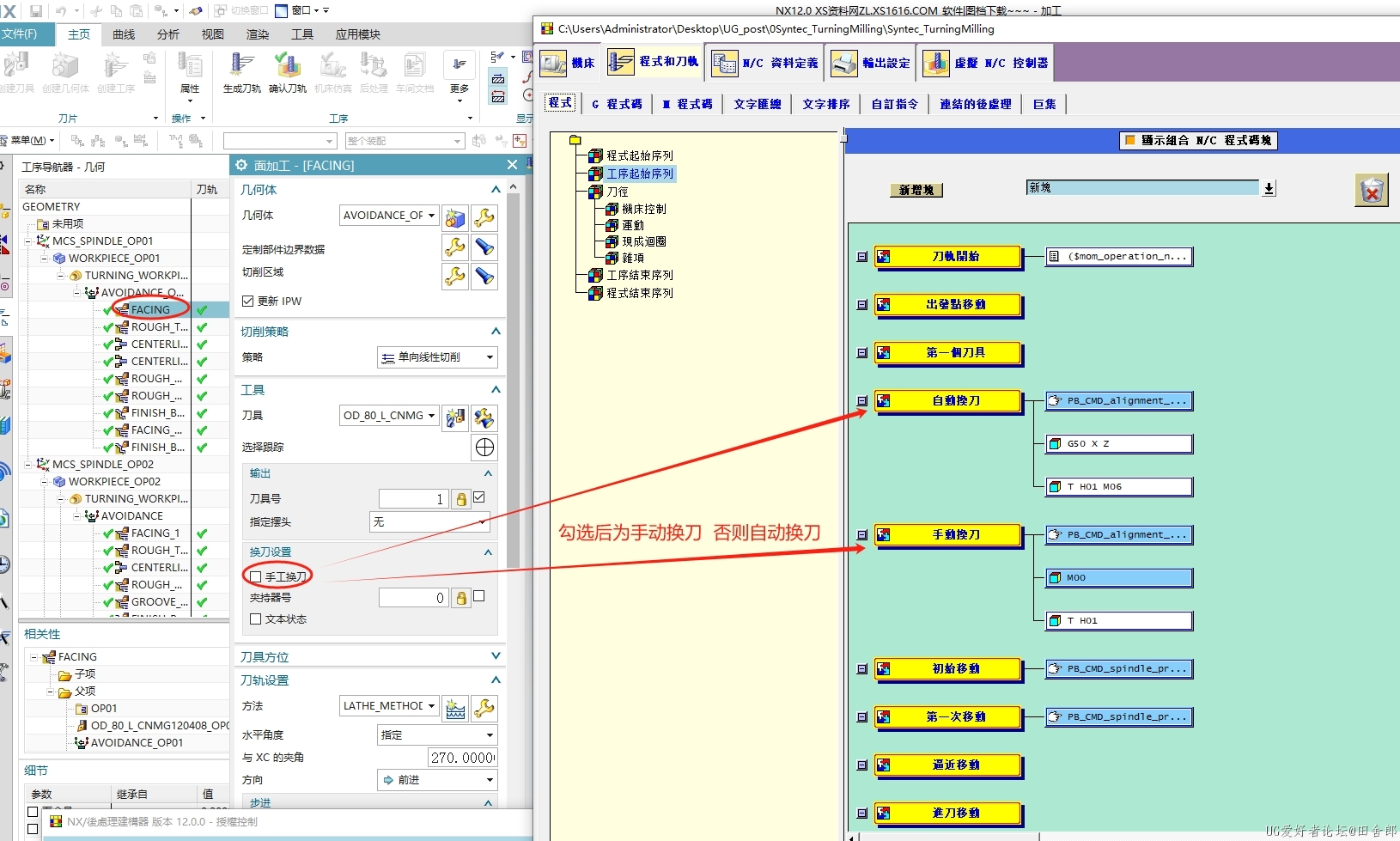Click the wrench icon beside 方法 dropdown
Screen dimensions: 1400x841
pos(484,708)
